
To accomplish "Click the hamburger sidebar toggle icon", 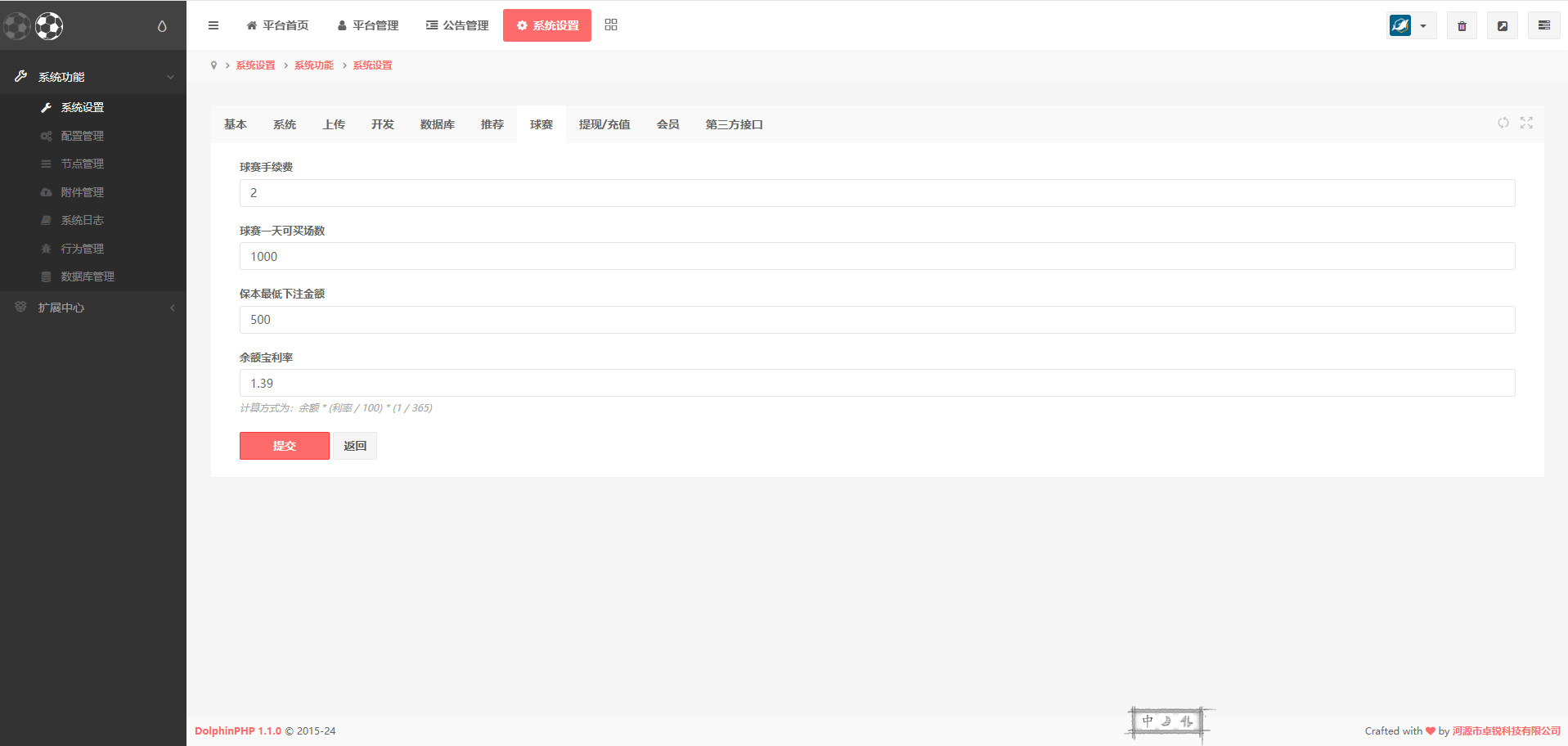I will 213,25.
